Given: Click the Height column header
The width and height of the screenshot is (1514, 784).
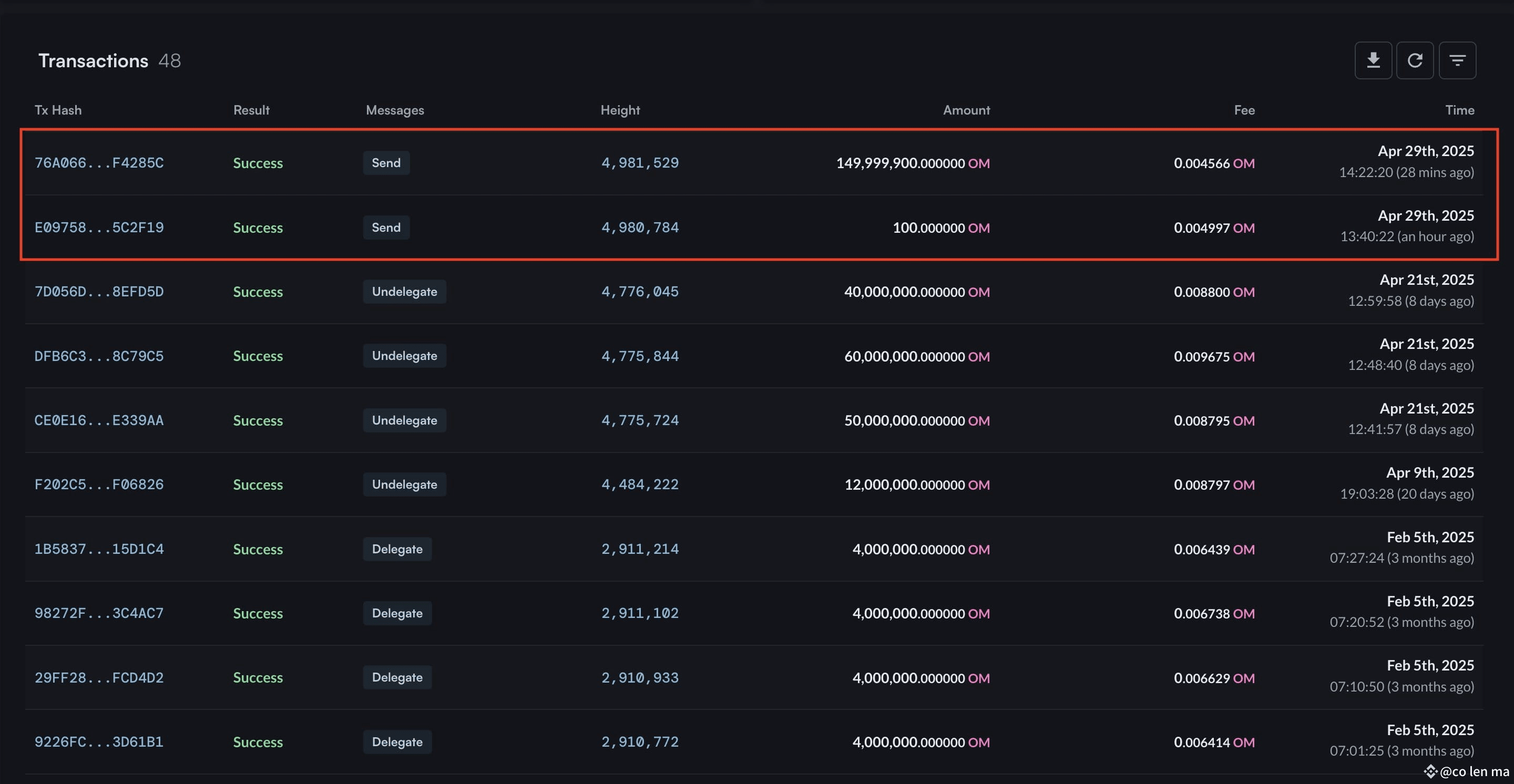Looking at the screenshot, I should point(620,110).
